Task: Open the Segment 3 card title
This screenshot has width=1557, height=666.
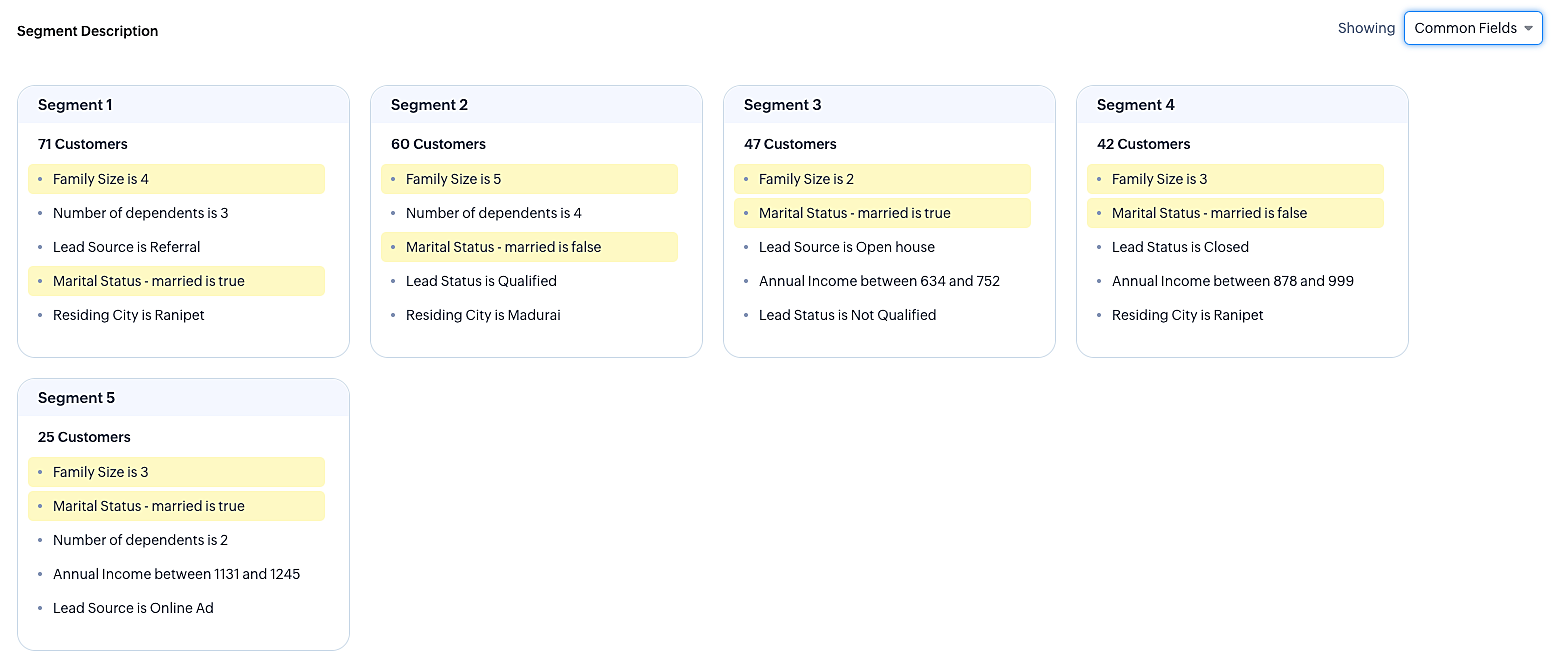Action: pos(782,105)
